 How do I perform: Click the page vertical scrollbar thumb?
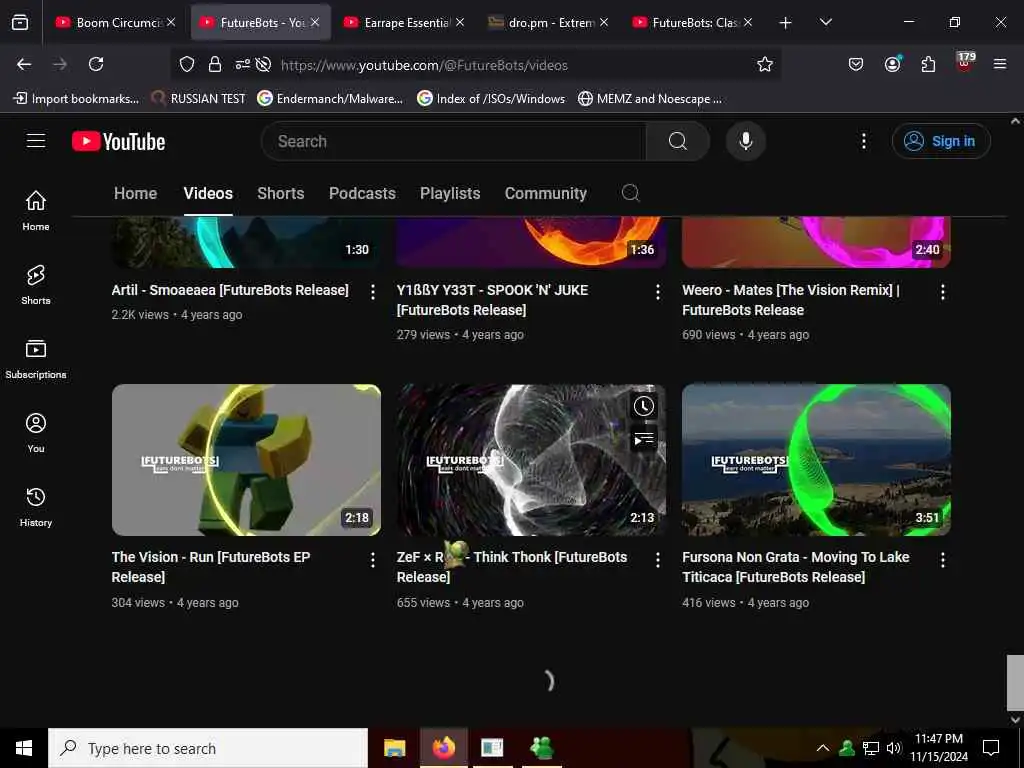click(x=1015, y=682)
